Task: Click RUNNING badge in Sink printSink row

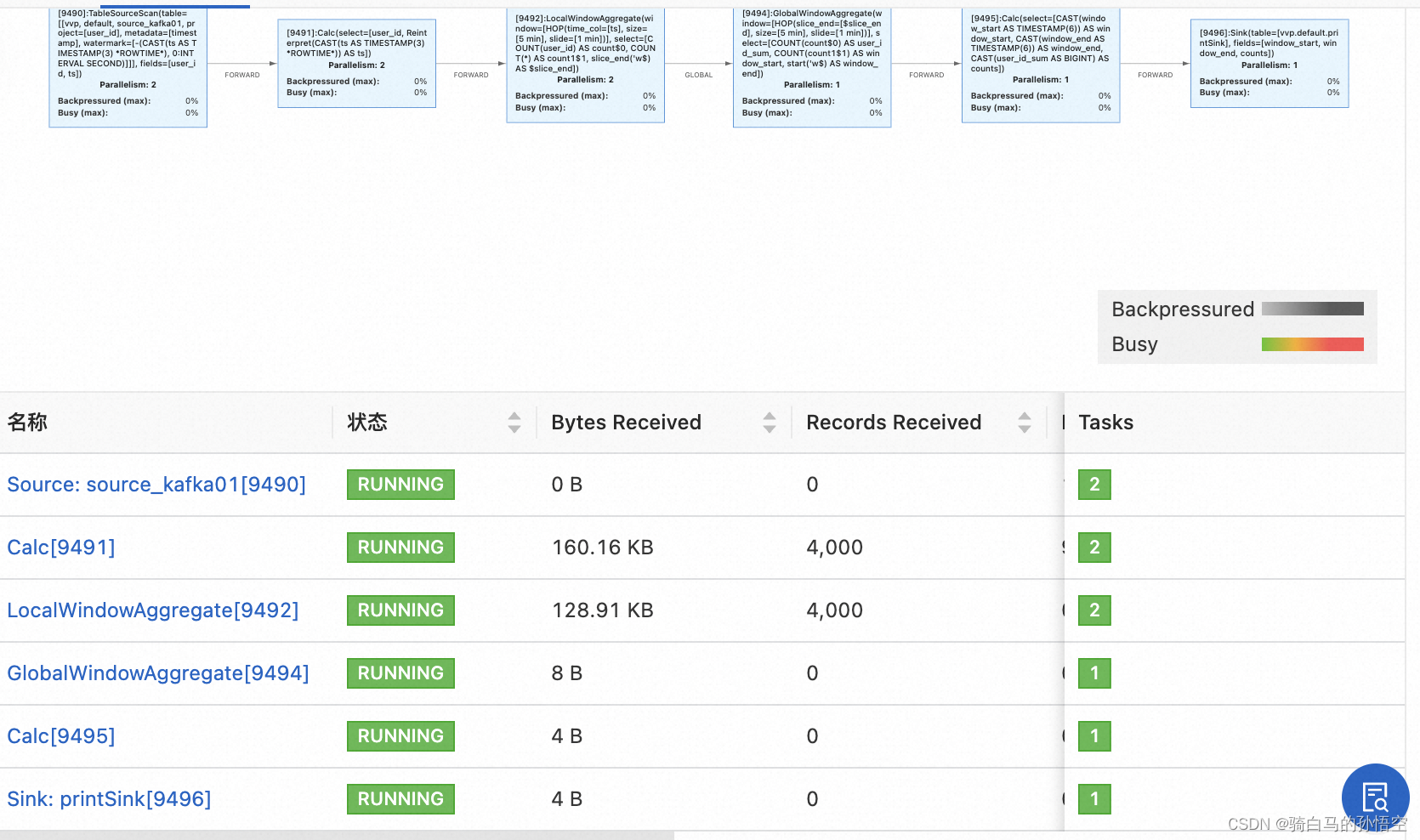Action: tap(400, 799)
